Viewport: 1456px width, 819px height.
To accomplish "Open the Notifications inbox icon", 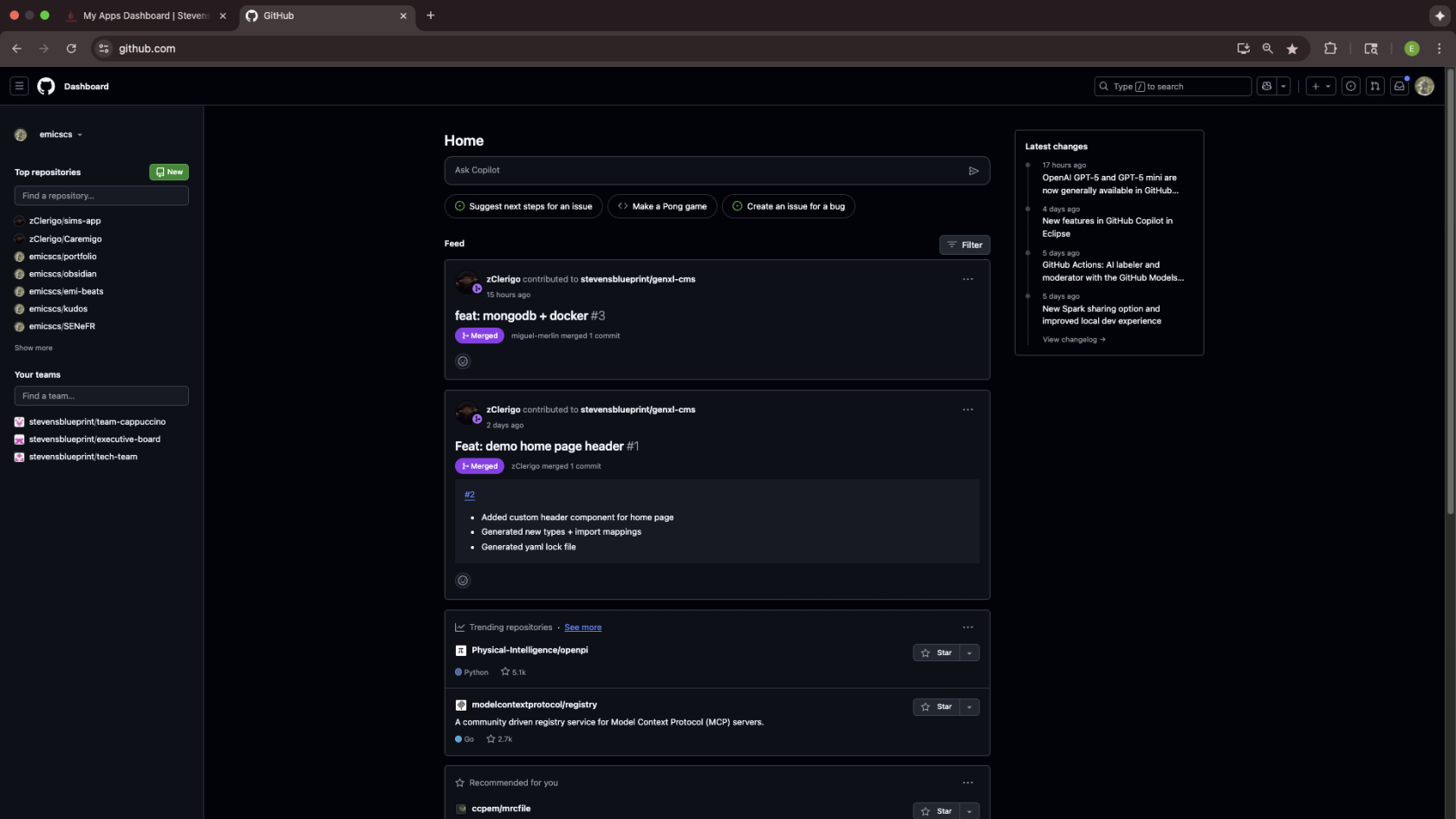I will tap(1400, 86).
